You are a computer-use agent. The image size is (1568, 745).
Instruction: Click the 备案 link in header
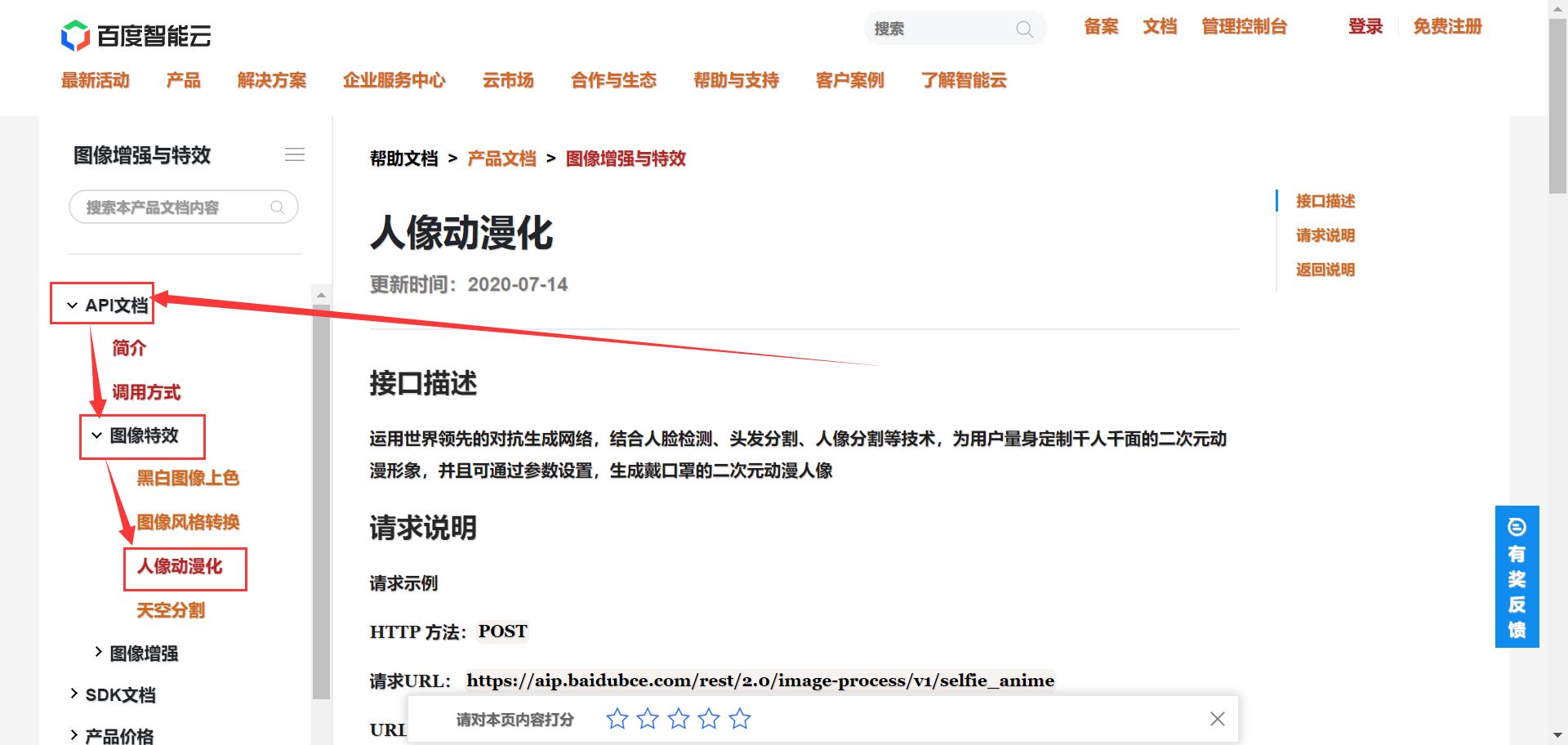point(1101,27)
